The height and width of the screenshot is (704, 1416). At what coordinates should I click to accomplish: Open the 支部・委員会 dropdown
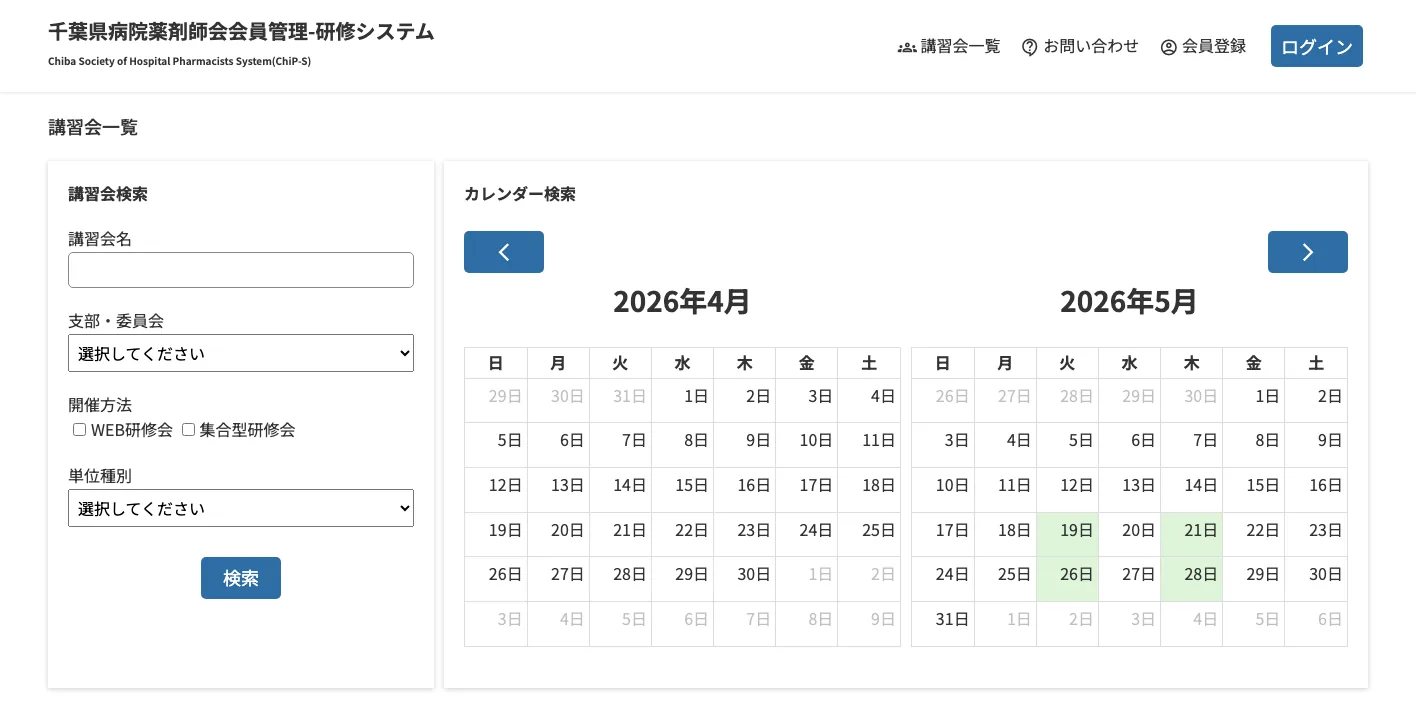(x=241, y=353)
